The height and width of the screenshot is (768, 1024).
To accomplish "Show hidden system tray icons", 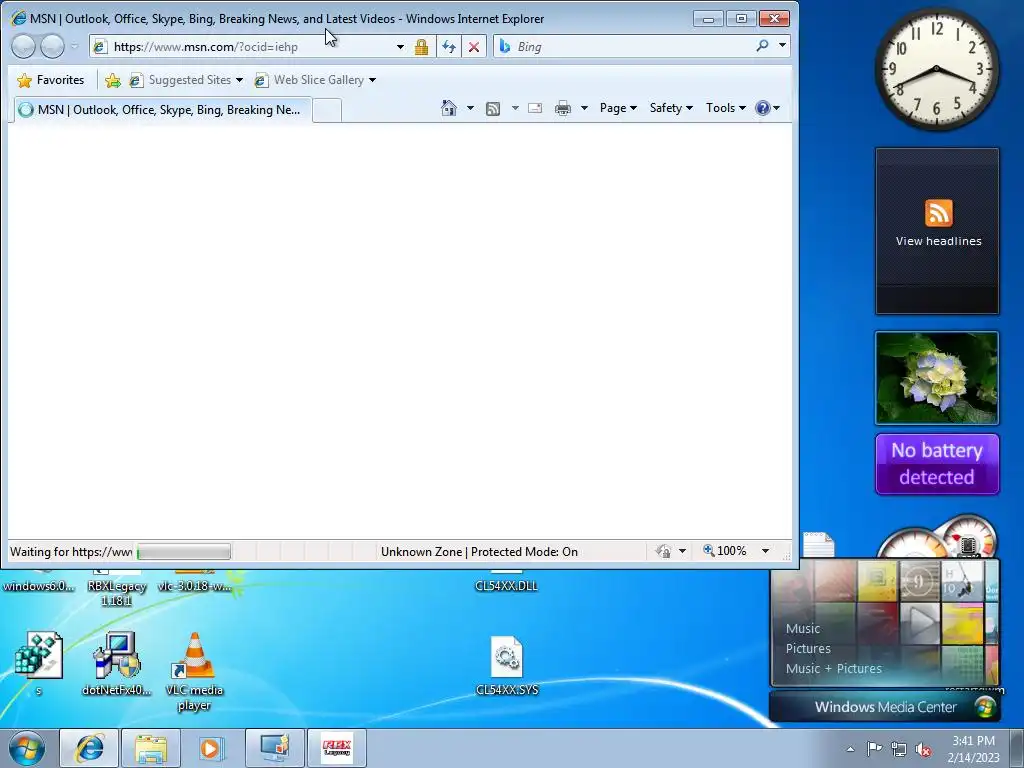I will pos(850,749).
